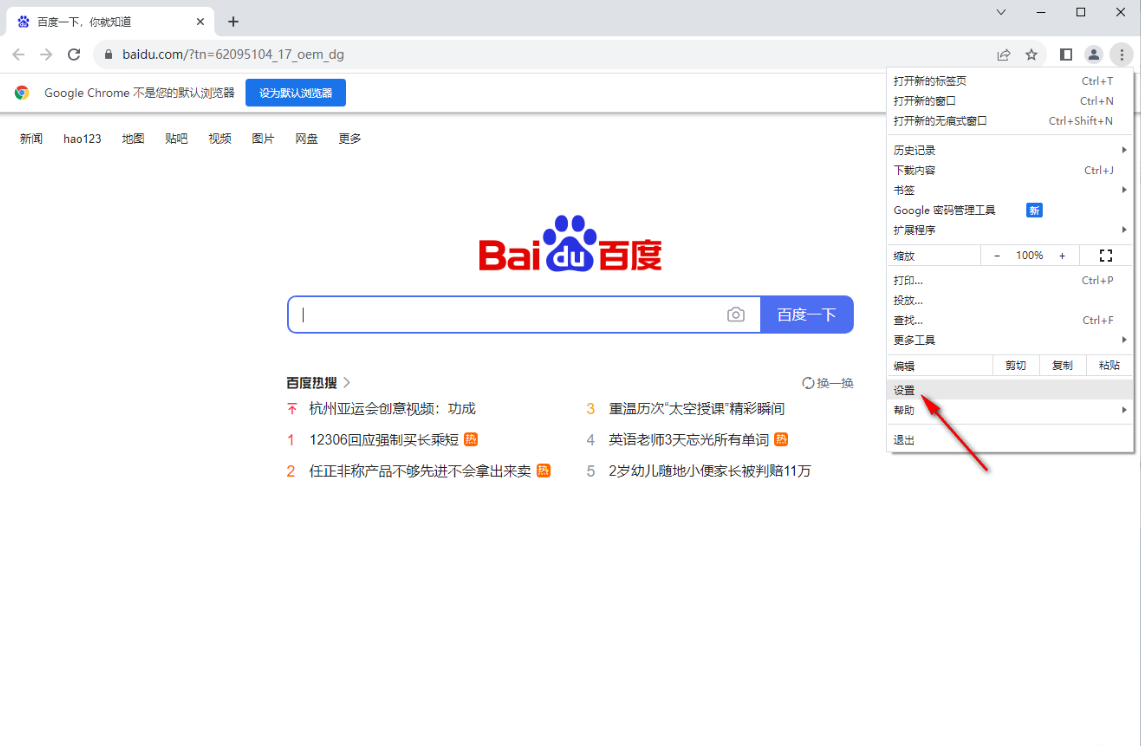1141x746 pixels.
Task: Click 设为默认浏览器 button
Action: point(295,92)
